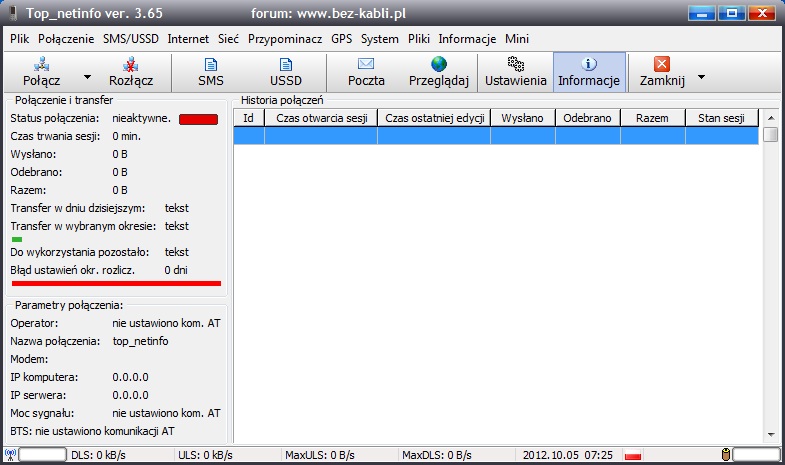
Task: Open the USSD toolbar button
Action: coord(285,64)
